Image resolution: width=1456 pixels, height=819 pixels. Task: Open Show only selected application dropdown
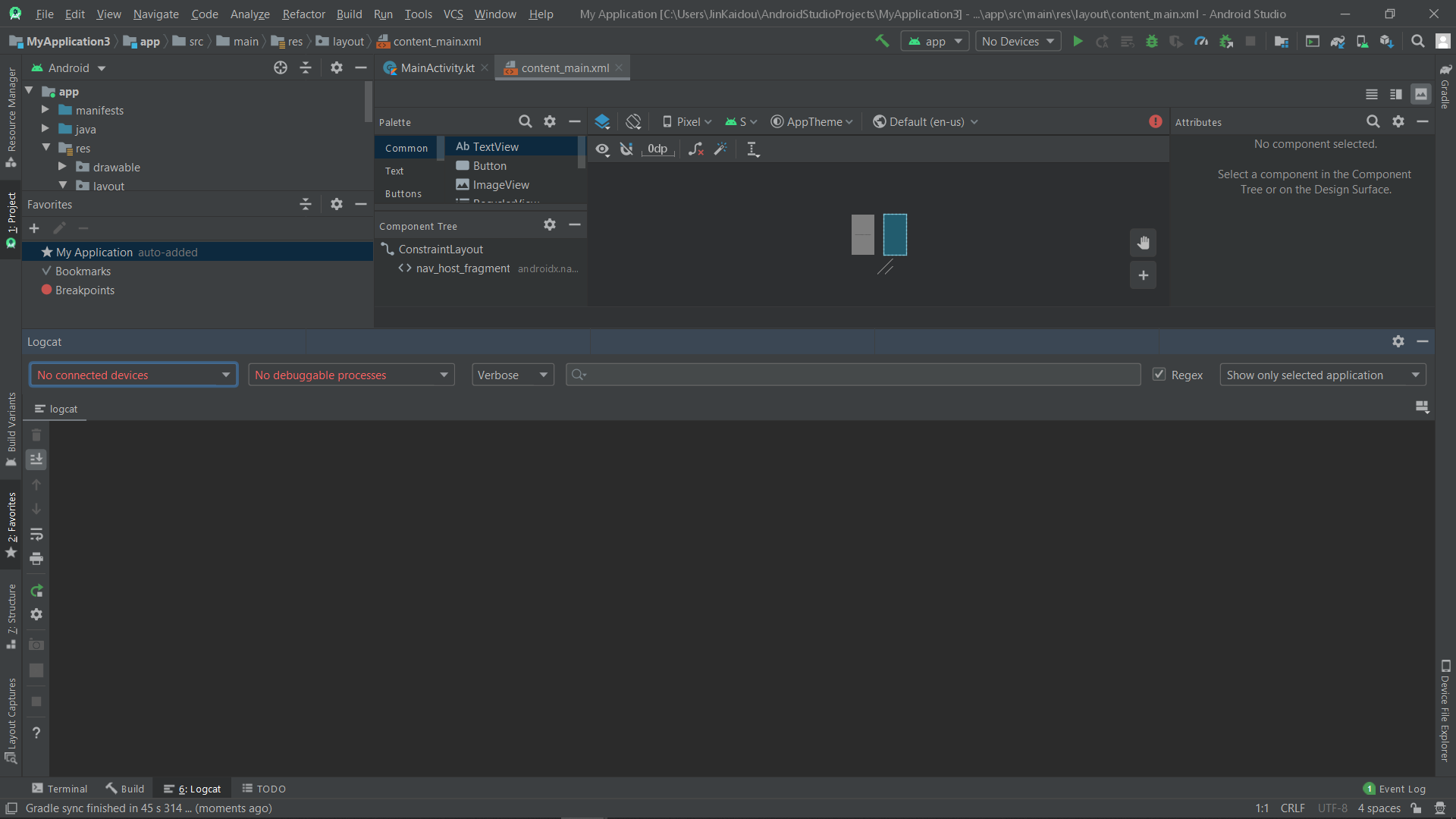[1323, 375]
